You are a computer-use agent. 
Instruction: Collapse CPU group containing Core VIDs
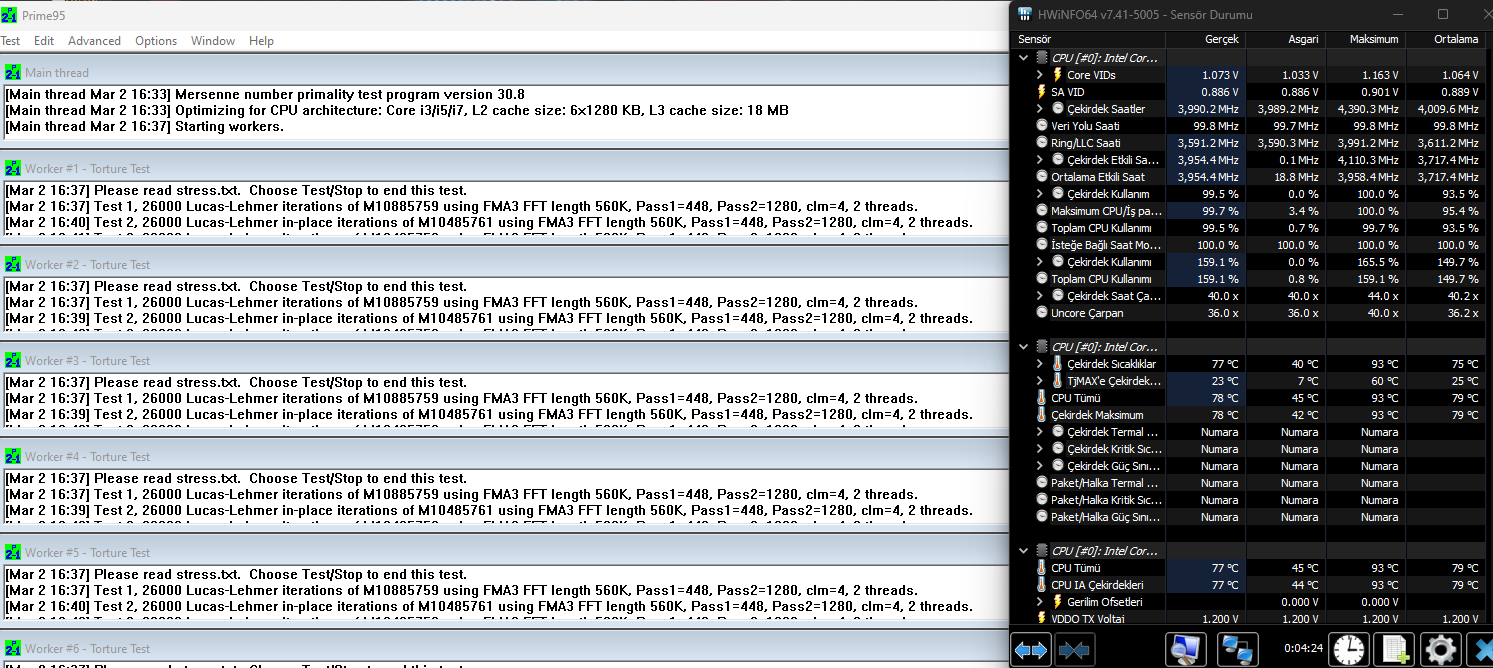(x=1022, y=58)
